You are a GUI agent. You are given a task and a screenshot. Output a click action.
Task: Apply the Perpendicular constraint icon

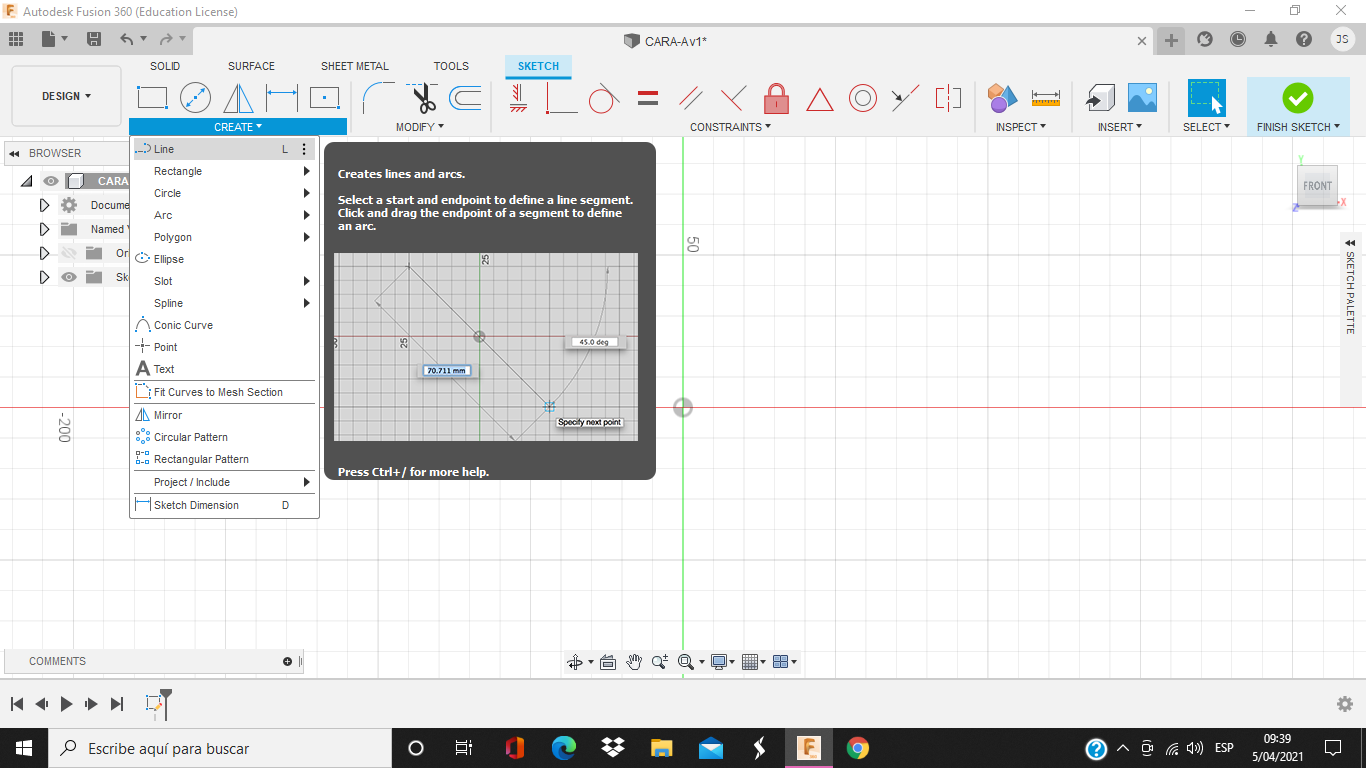pyautogui.click(x=733, y=98)
